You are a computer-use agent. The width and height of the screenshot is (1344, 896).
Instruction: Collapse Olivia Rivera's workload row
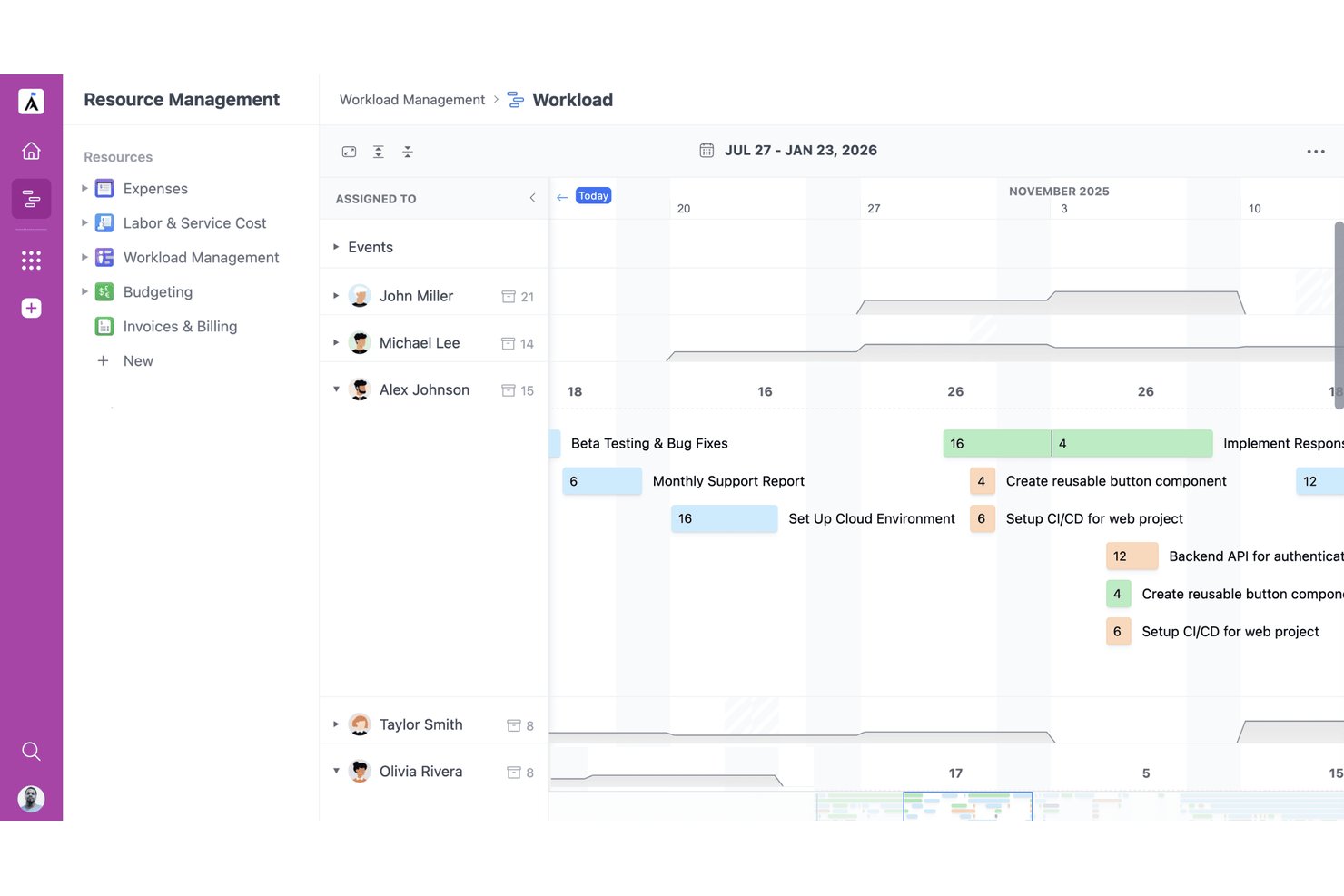click(336, 771)
